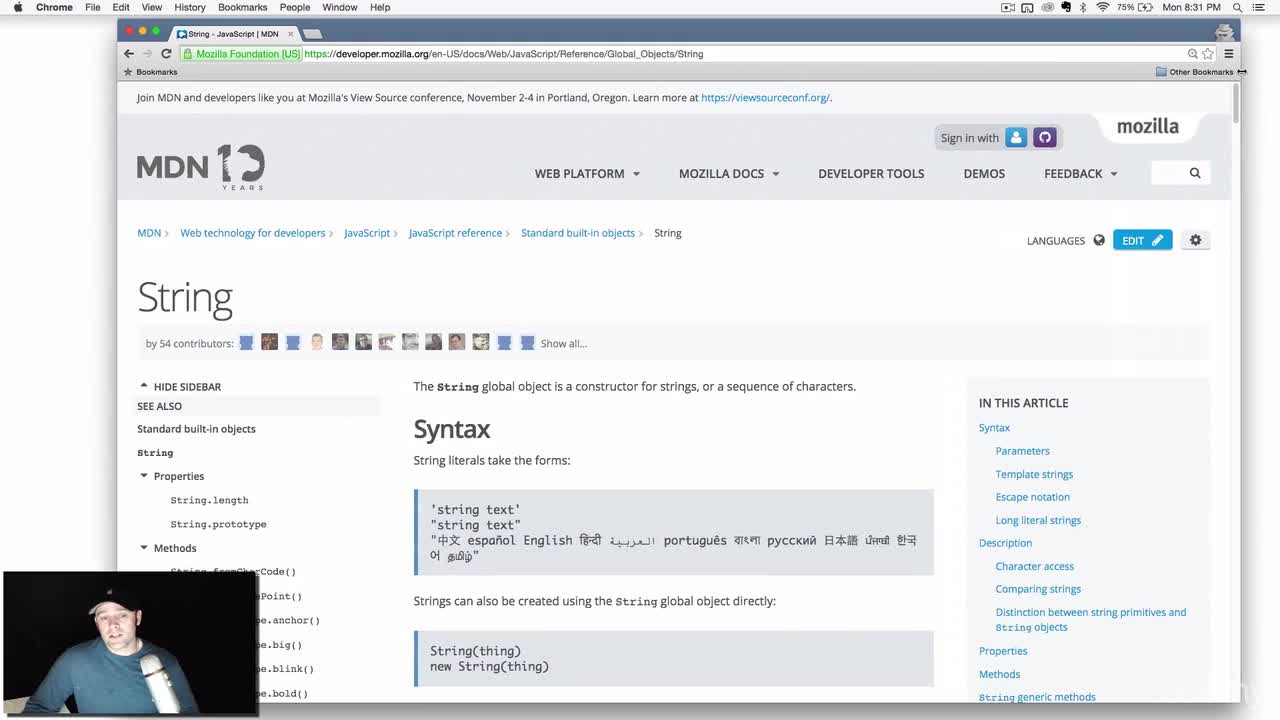The height and width of the screenshot is (720, 1280).
Task: Open the Other Bookmarks folder
Action: pyautogui.click(x=1194, y=72)
